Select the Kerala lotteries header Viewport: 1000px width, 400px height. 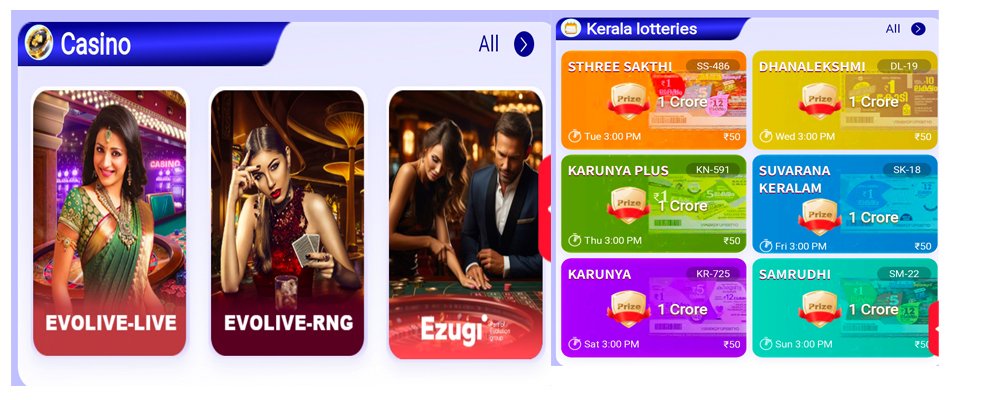click(652, 29)
